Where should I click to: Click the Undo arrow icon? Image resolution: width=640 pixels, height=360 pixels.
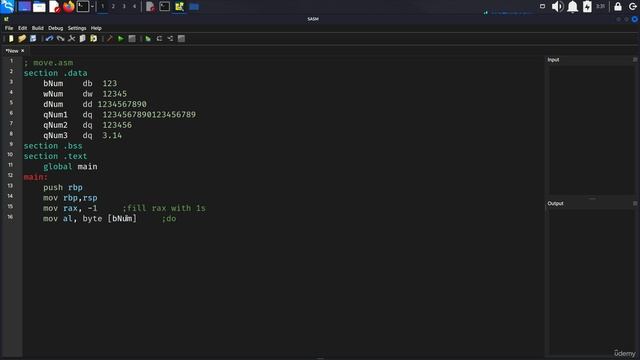(49, 38)
